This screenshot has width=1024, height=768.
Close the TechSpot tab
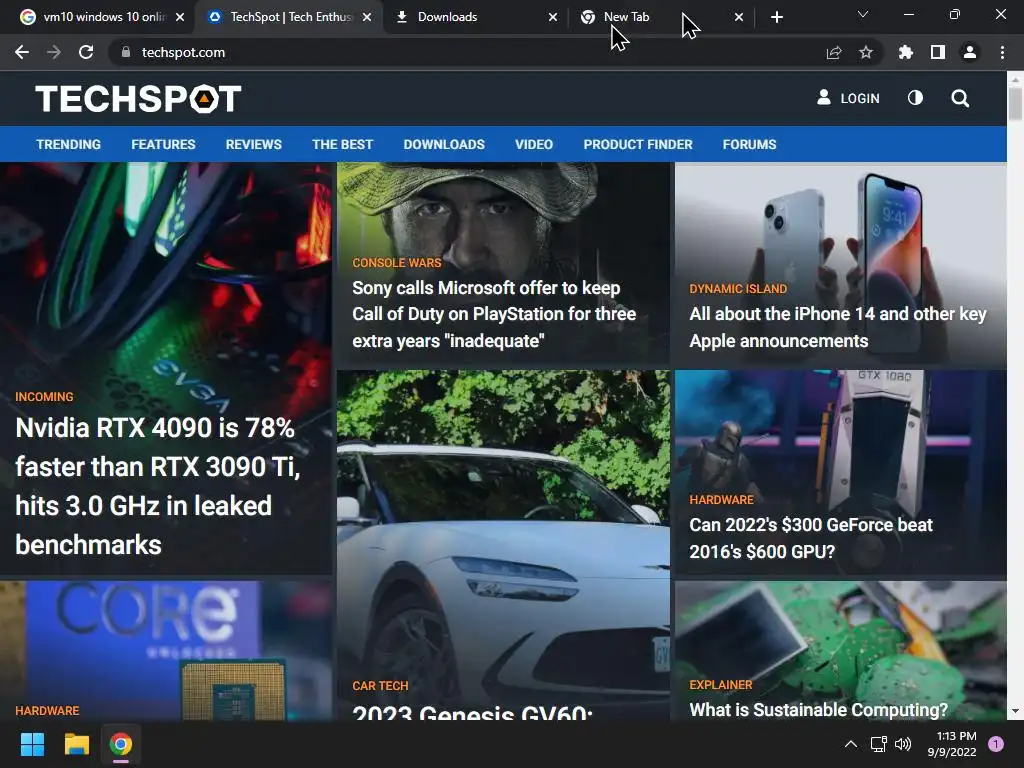coord(367,17)
